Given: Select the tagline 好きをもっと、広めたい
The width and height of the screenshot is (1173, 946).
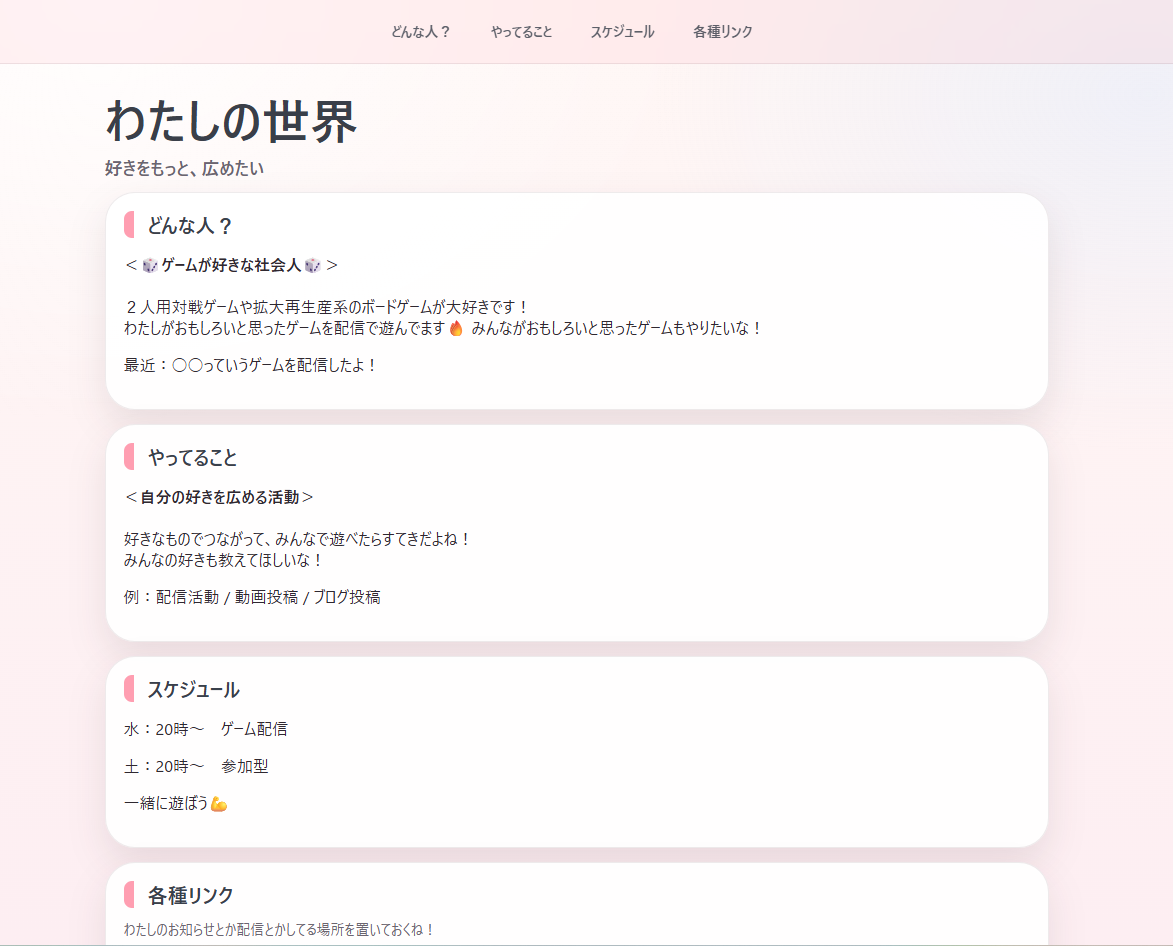Looking at the screenshot, I should (x=183, y=169).
